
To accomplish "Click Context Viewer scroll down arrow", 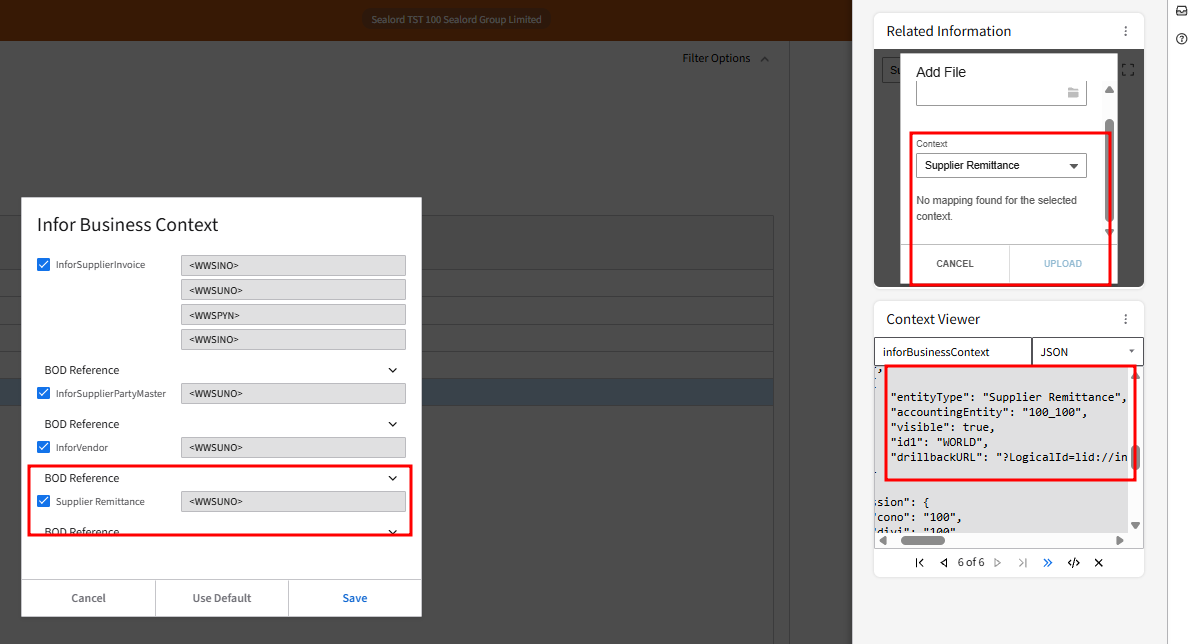I will point(1135,525).
